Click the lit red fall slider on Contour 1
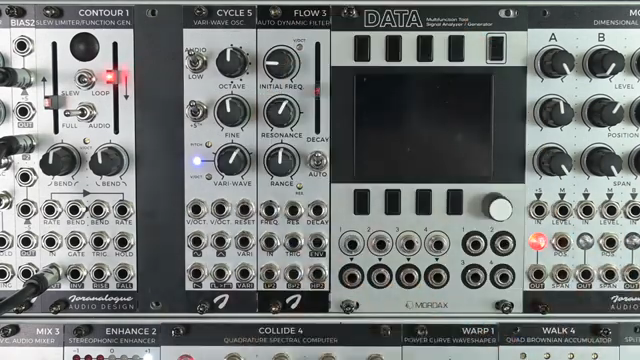The width and height of the screenshot is (640, 360). pos(112,77)
